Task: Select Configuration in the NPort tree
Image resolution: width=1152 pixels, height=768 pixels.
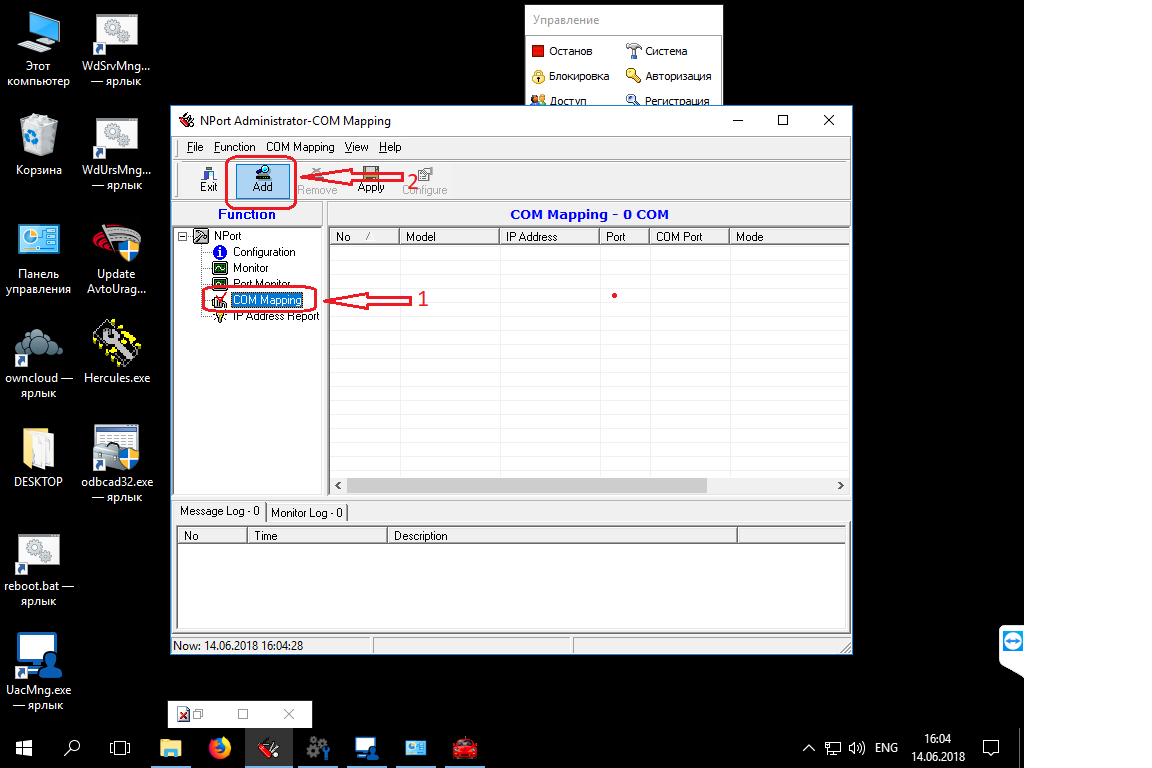Action: click(264, 252)
